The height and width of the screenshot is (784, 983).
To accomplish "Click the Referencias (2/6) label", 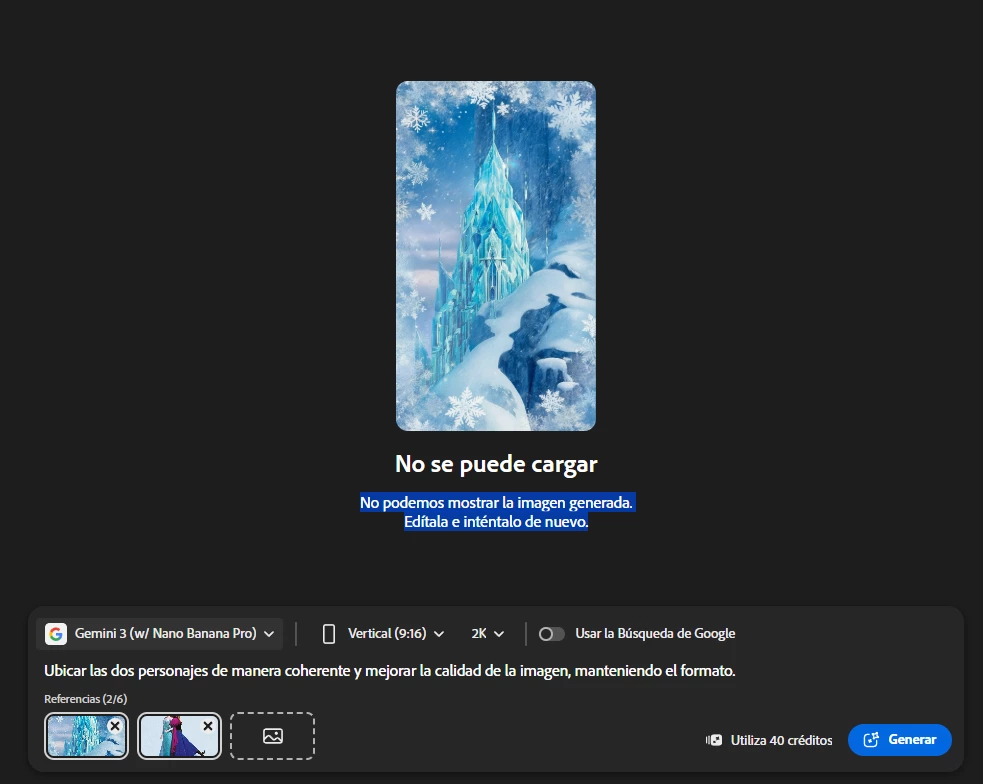I will click(x=85, y=699).
